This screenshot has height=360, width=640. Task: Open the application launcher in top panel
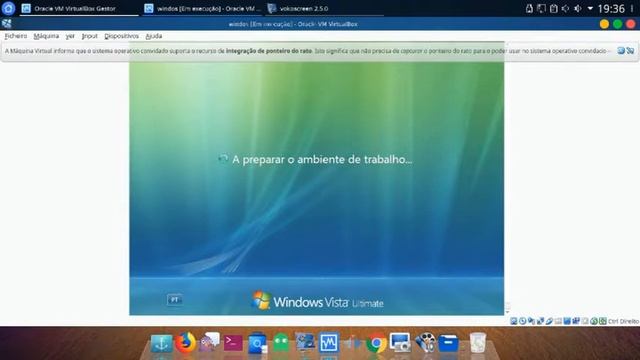click(x=8, y=8)
